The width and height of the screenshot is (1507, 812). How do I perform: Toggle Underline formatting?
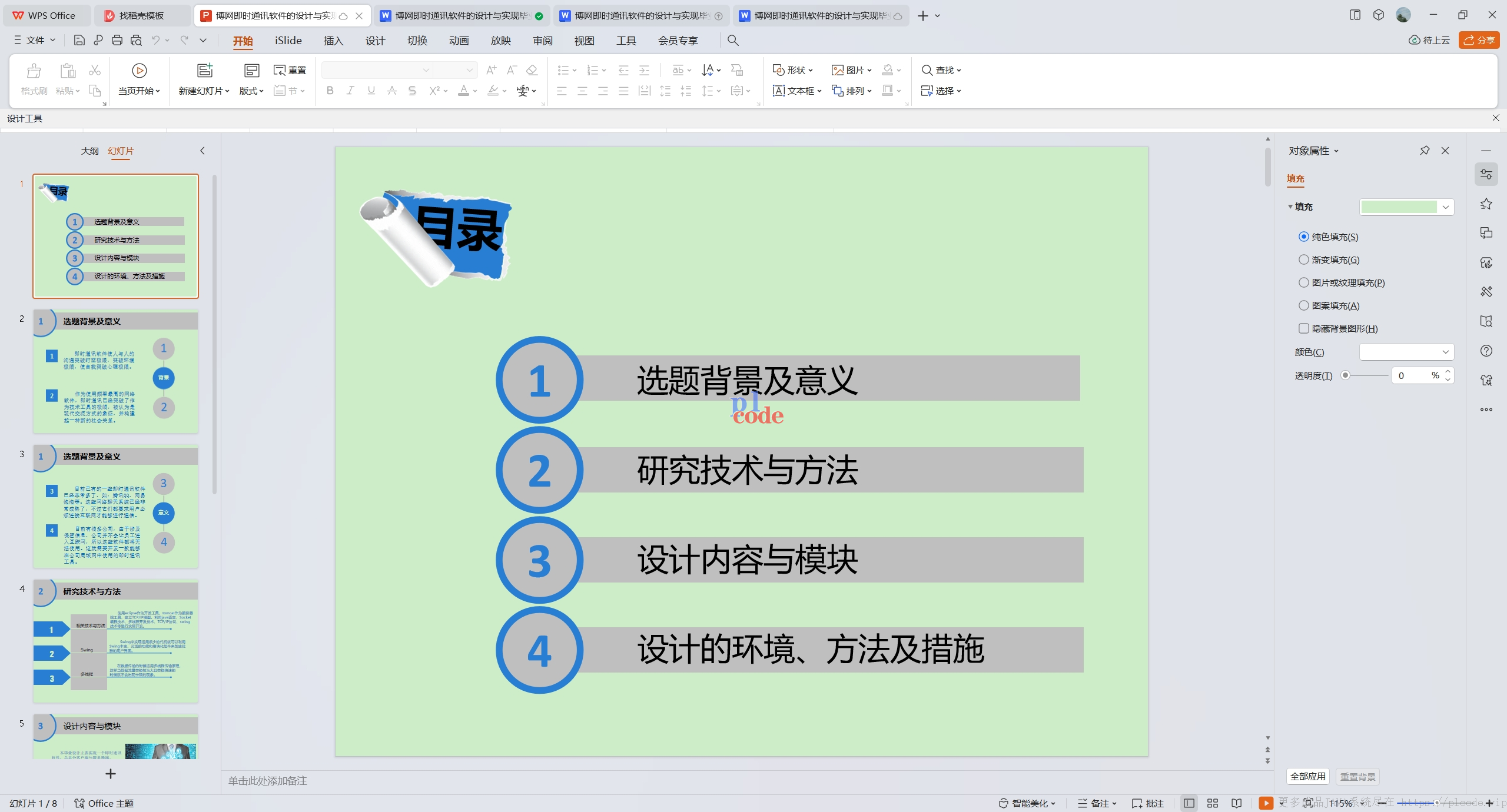click(371, 91)
